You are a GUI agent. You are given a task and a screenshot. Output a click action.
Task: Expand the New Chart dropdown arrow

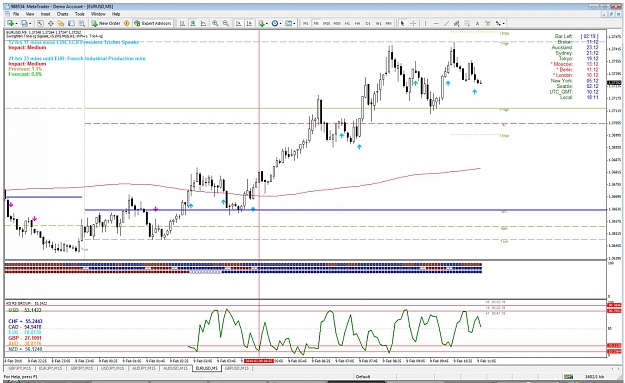(16, 24)
